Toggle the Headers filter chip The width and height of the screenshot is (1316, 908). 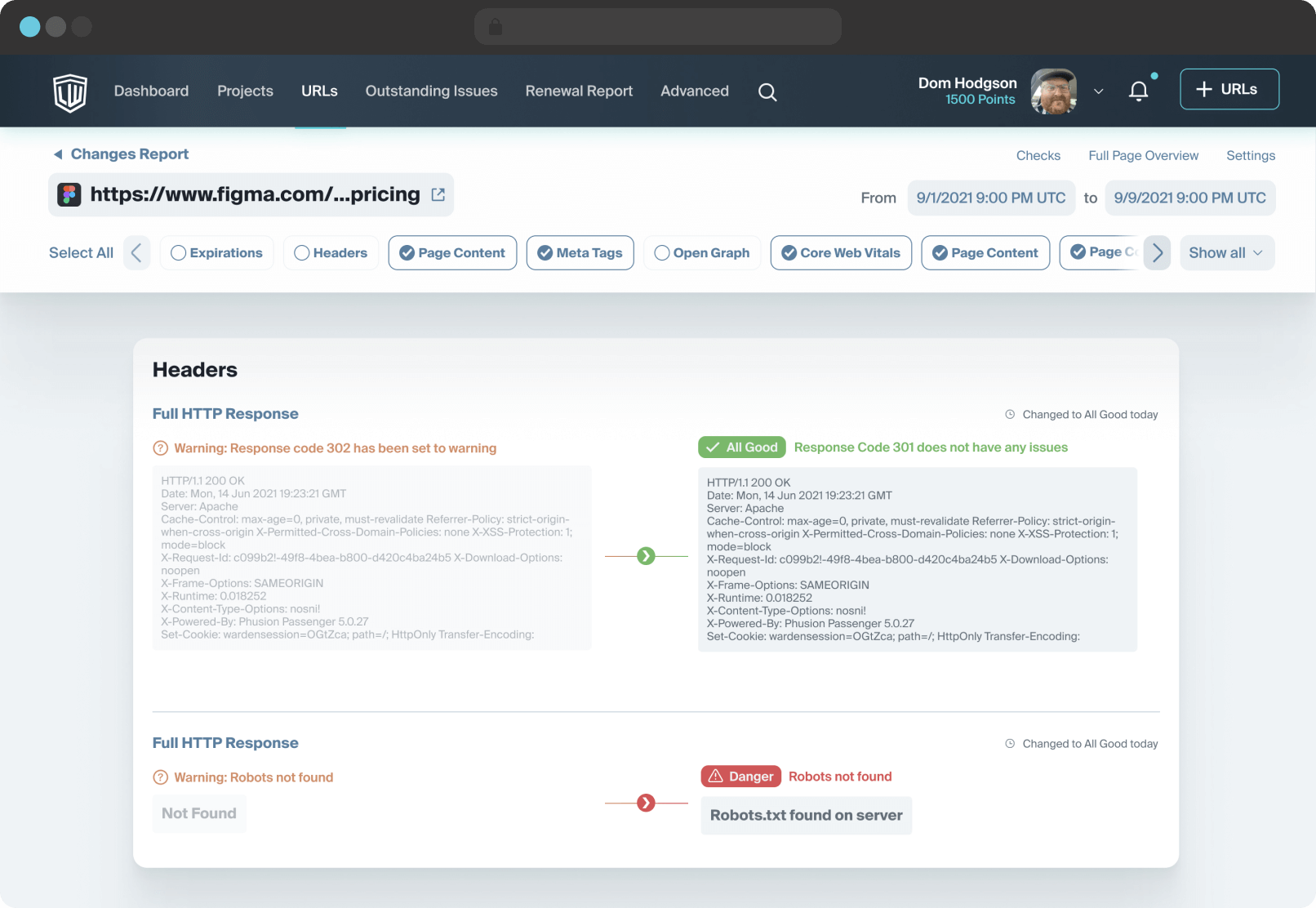[x=331, y=253]
